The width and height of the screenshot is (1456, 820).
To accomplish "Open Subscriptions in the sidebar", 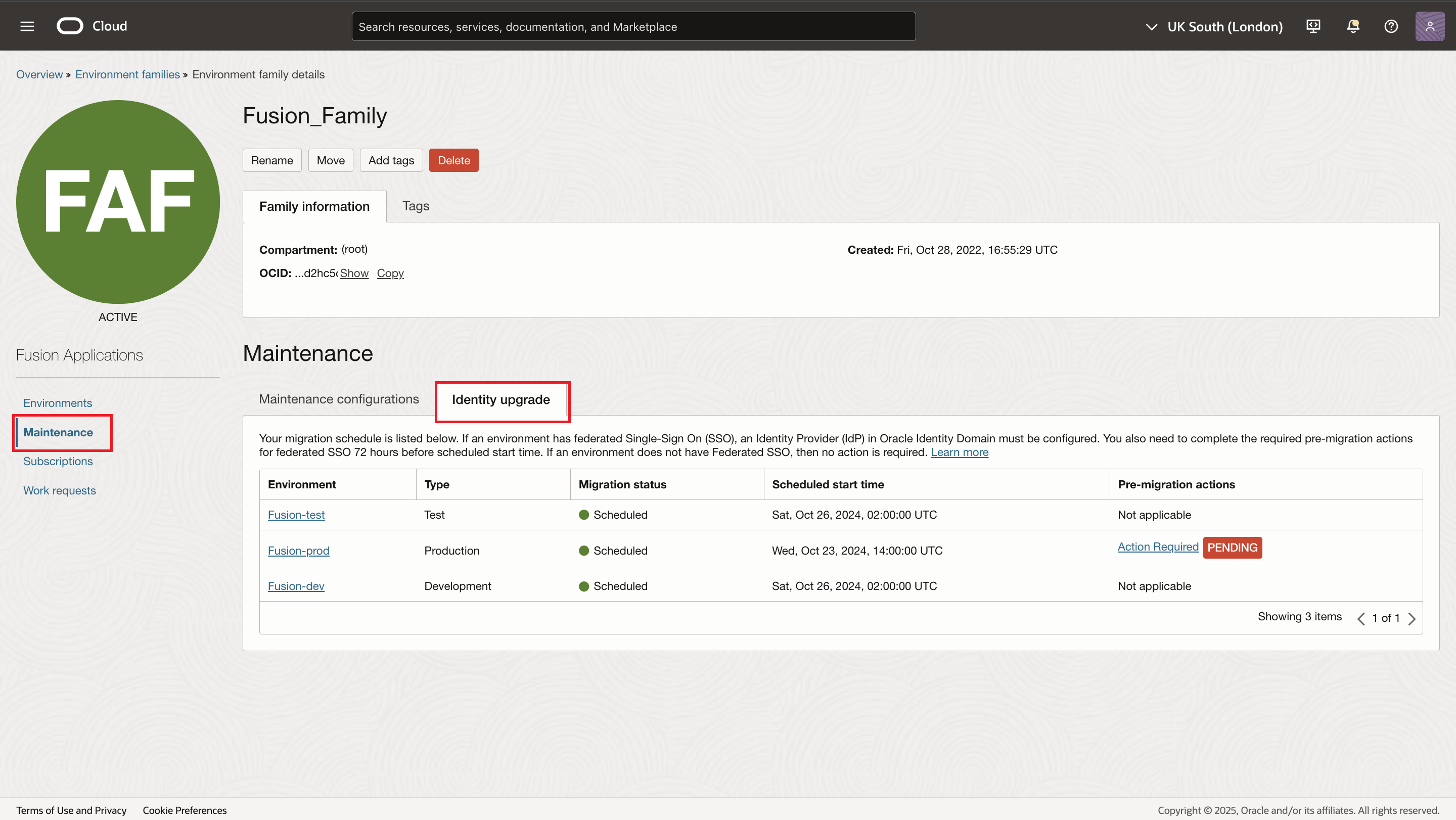I will [58, 461].
